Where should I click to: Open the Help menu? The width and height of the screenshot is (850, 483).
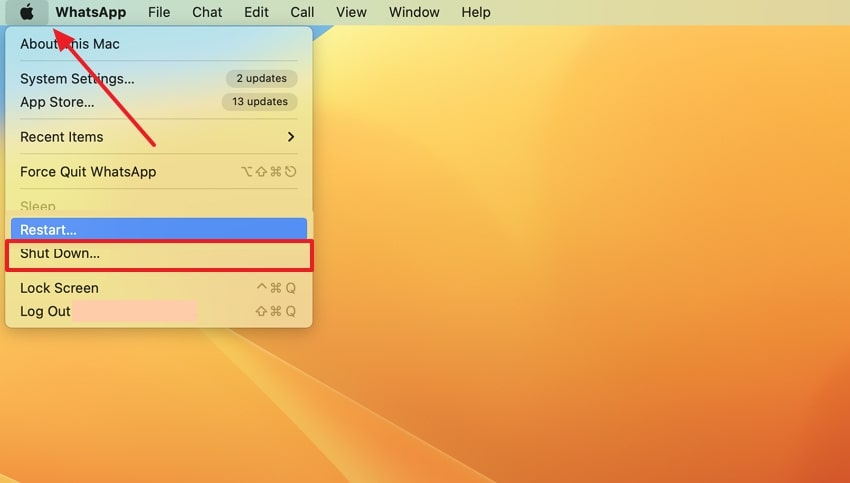pyautogui.click(x=476, y=12)
